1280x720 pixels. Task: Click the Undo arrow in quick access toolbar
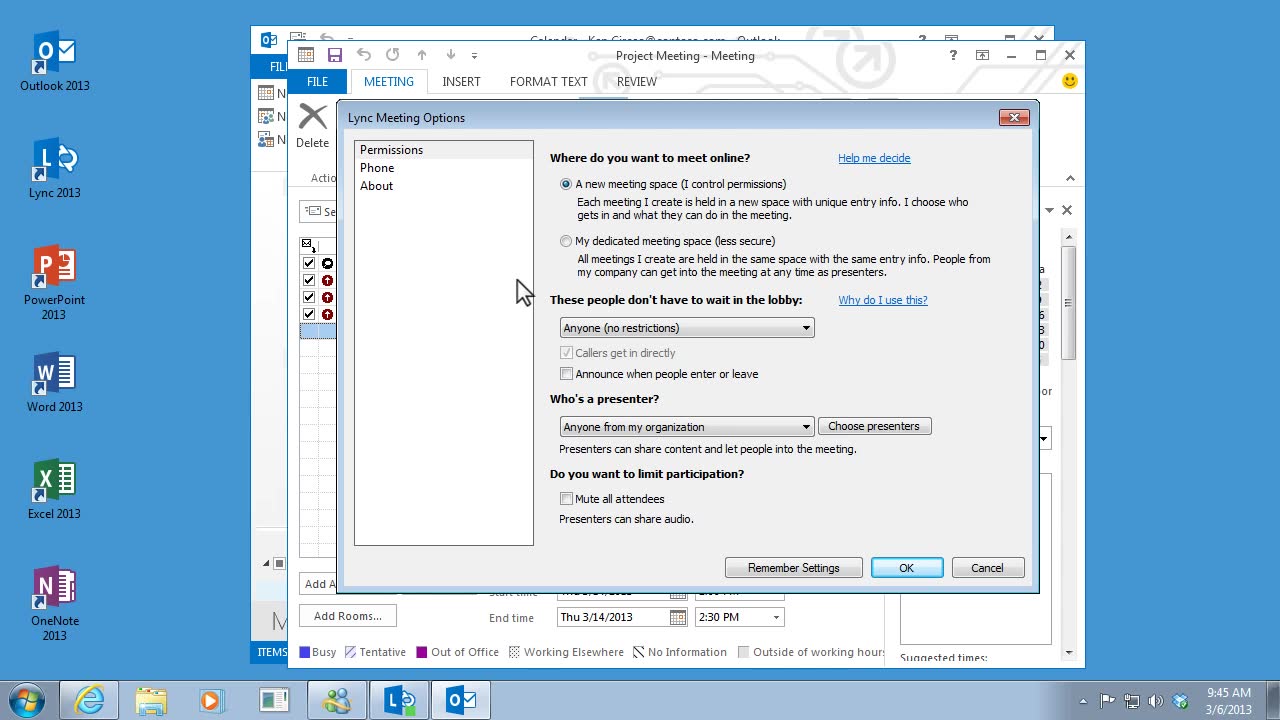pyautogui.click(x=364, y=55)
